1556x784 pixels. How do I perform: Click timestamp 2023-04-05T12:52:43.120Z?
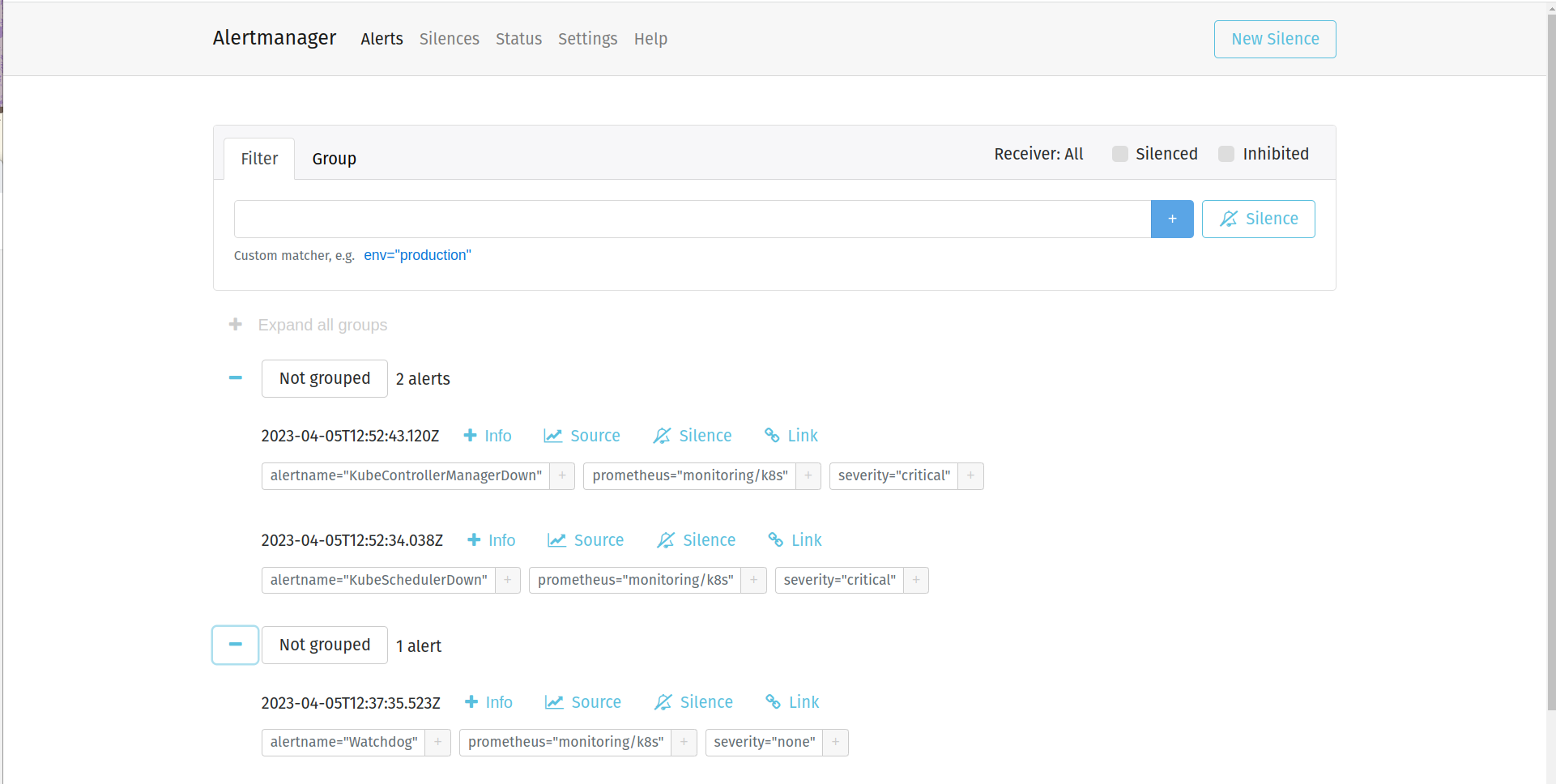(350, 437)
